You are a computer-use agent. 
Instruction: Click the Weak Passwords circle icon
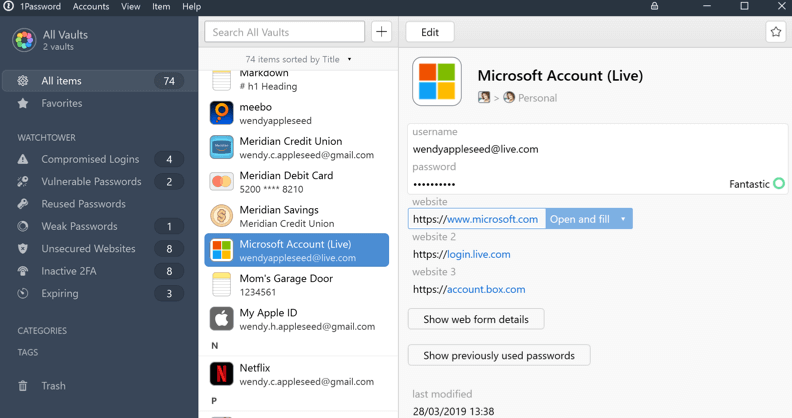coord(23,226)
